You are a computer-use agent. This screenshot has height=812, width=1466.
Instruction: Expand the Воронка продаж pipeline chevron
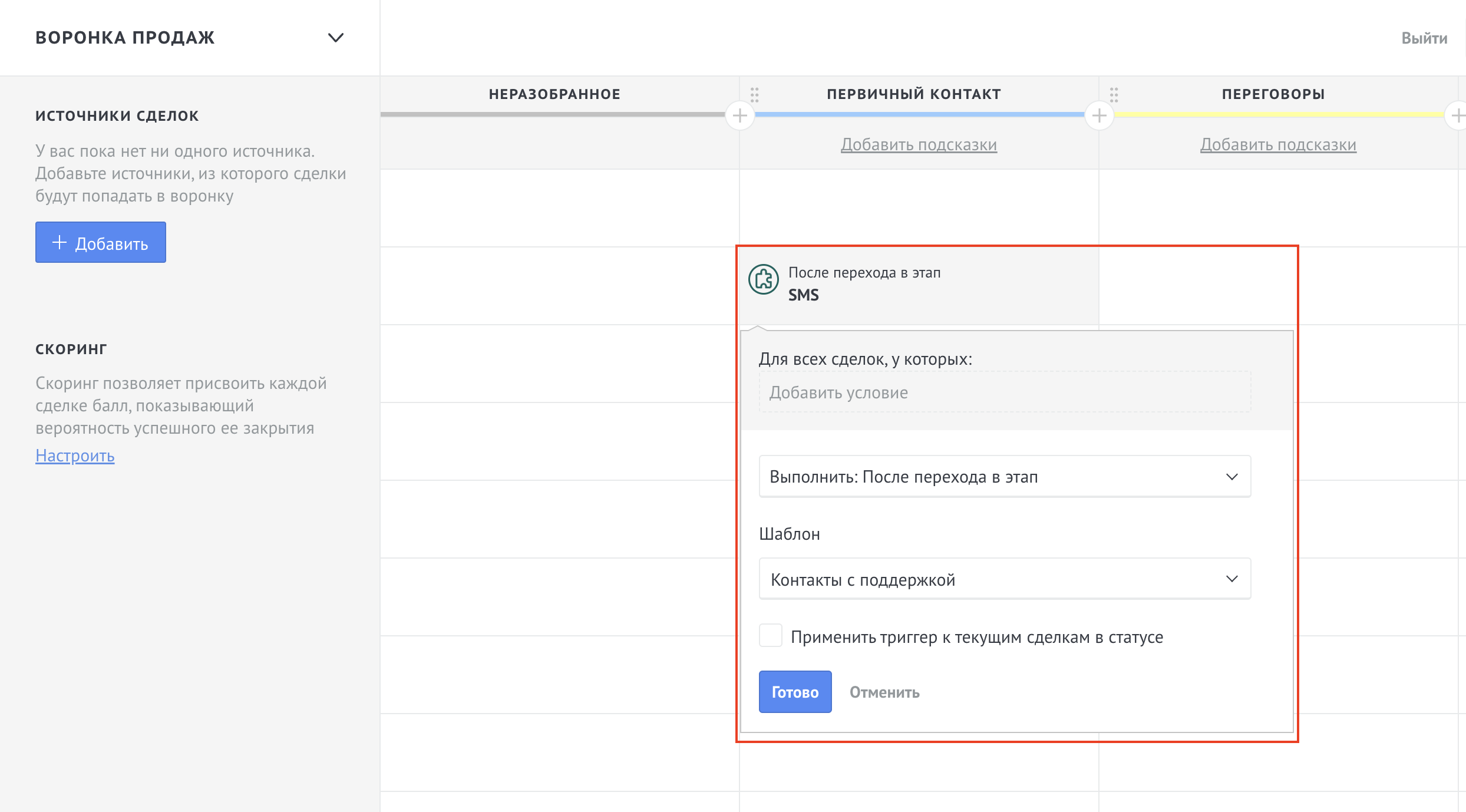pyautogui.click(x=336, y=38)
